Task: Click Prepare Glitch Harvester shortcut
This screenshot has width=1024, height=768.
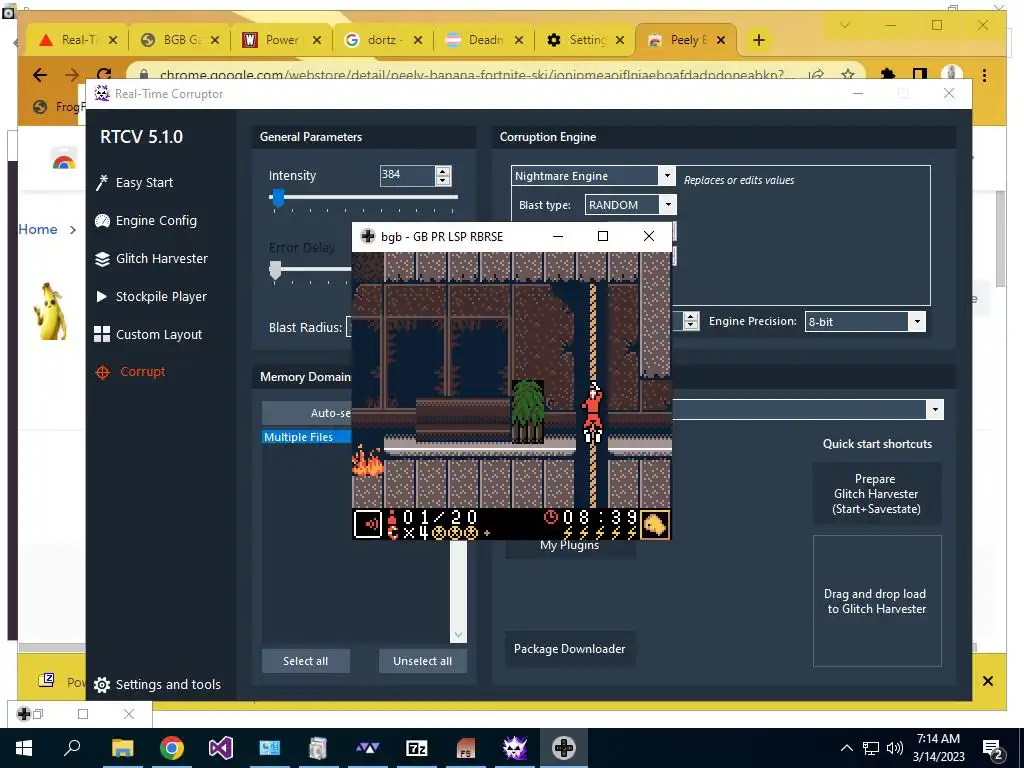Action: (x=876, y=494)
